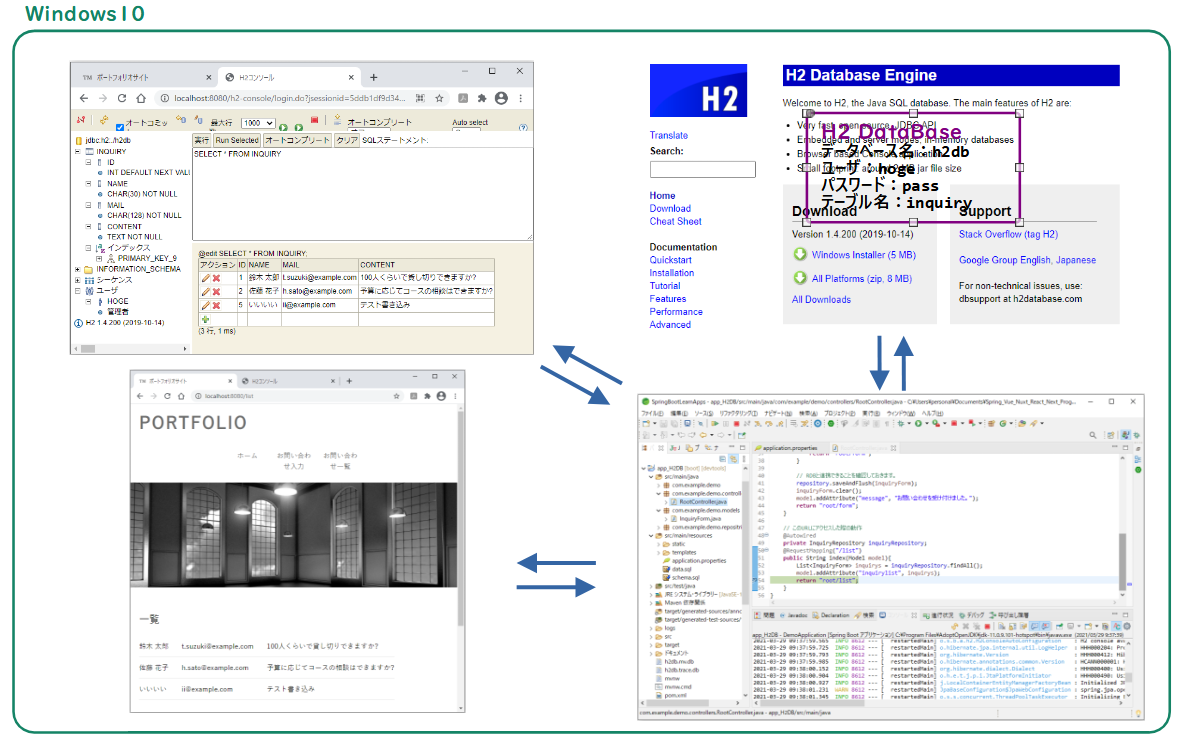Click the red stop icon in the H2 toolbar
Screen dimensions: 1187x739
click(x=314, y=121)
